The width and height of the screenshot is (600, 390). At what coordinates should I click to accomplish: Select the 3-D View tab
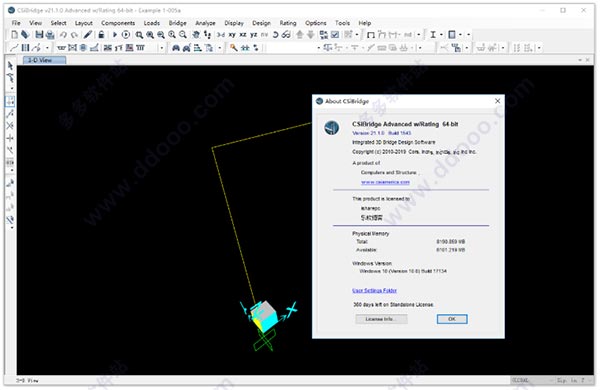(44, 60)
